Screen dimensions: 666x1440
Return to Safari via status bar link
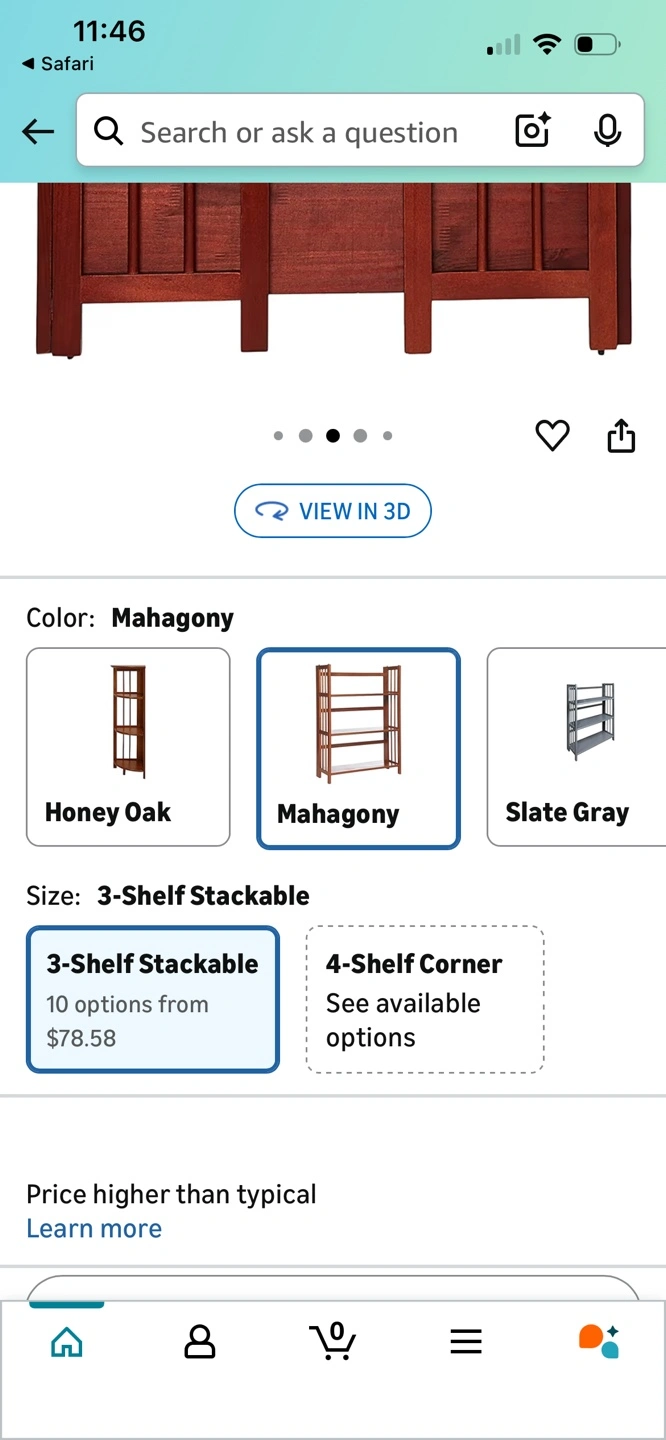click(x=58, y=64)
